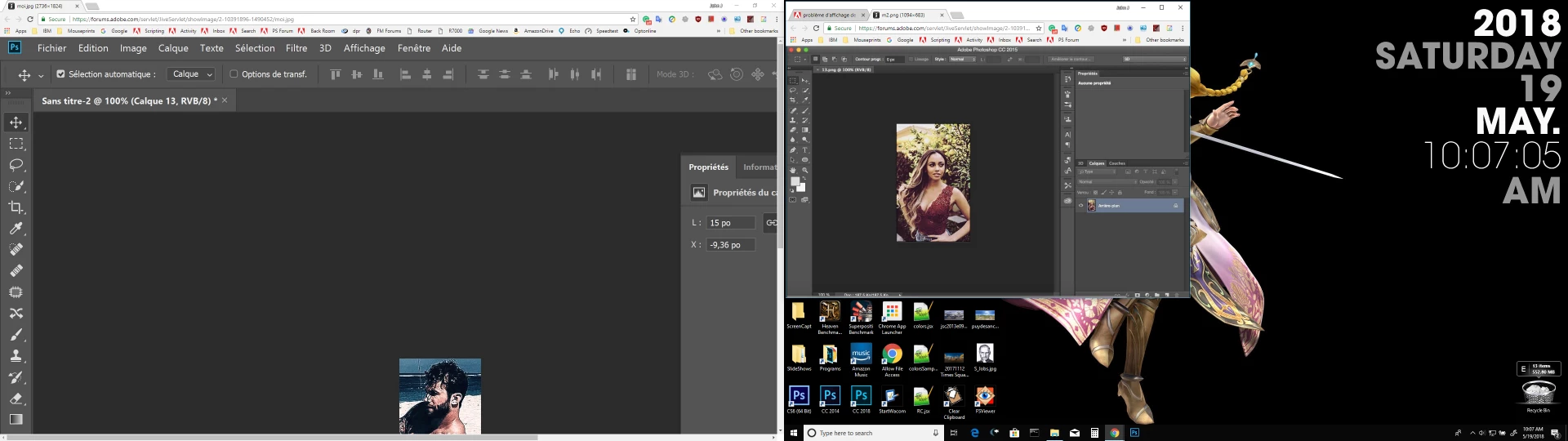
Task: Select the History Brush tool
Action: (16, 377)
